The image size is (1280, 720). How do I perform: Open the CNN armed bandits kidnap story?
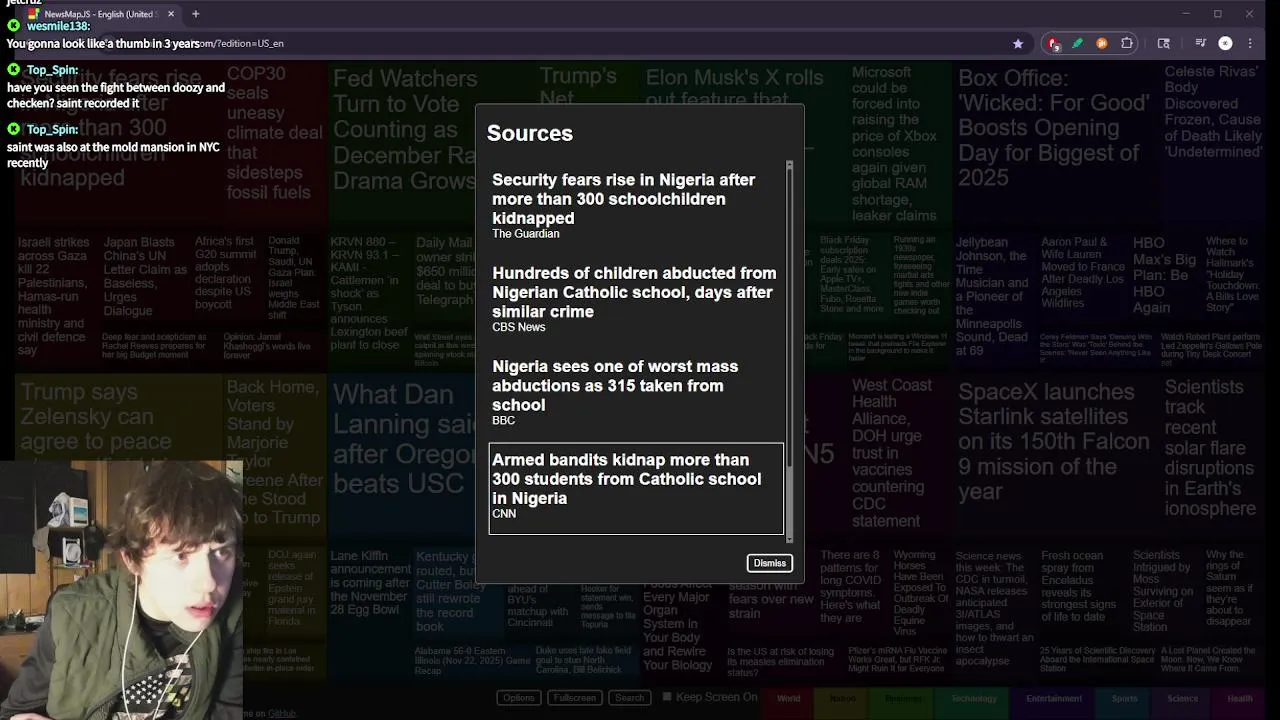(636, 489)
